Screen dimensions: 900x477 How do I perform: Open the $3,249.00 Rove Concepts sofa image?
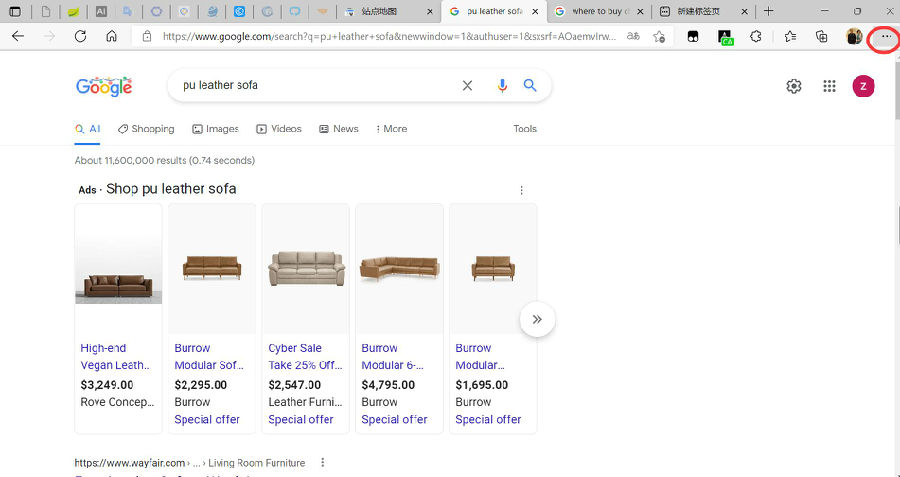[118, 268]
